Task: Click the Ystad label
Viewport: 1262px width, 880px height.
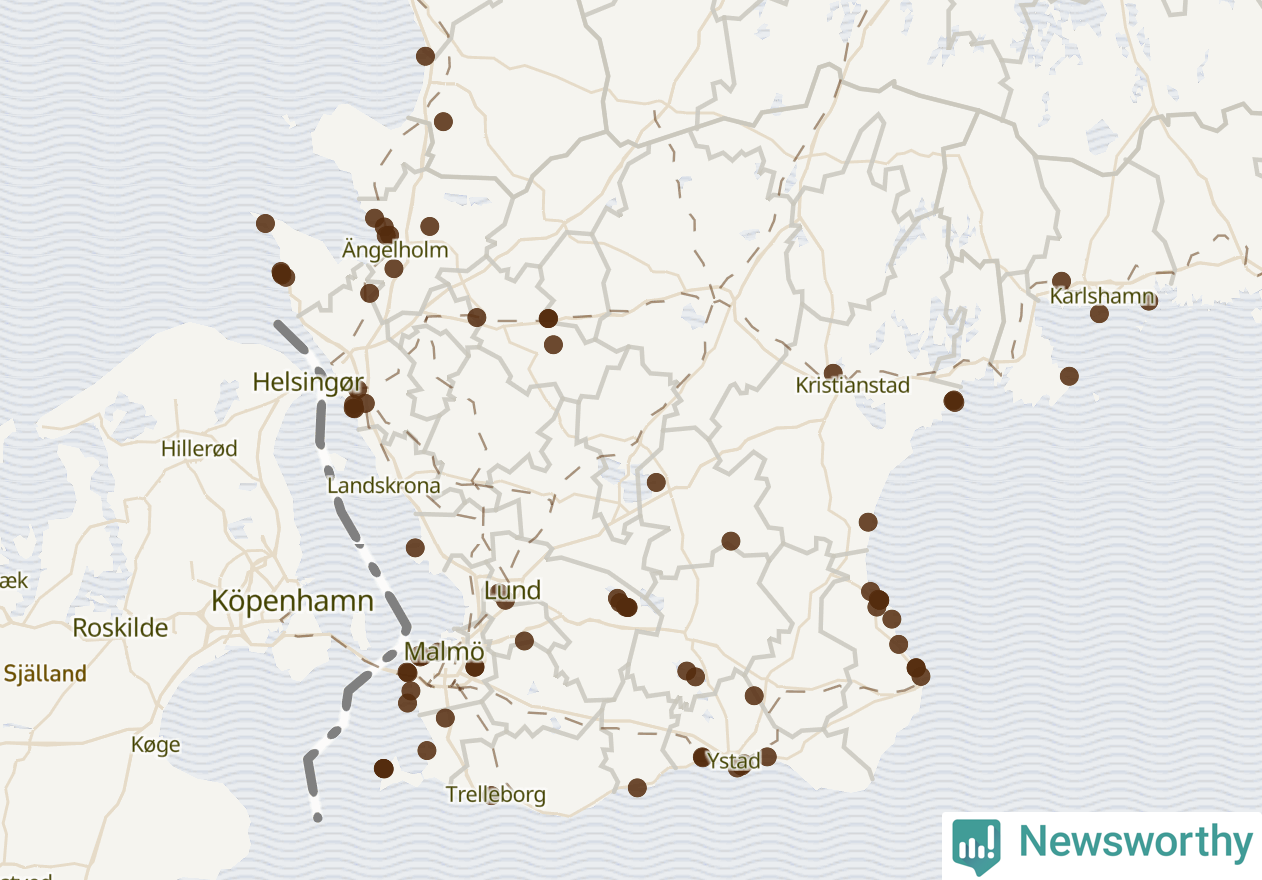Action: 734,760
